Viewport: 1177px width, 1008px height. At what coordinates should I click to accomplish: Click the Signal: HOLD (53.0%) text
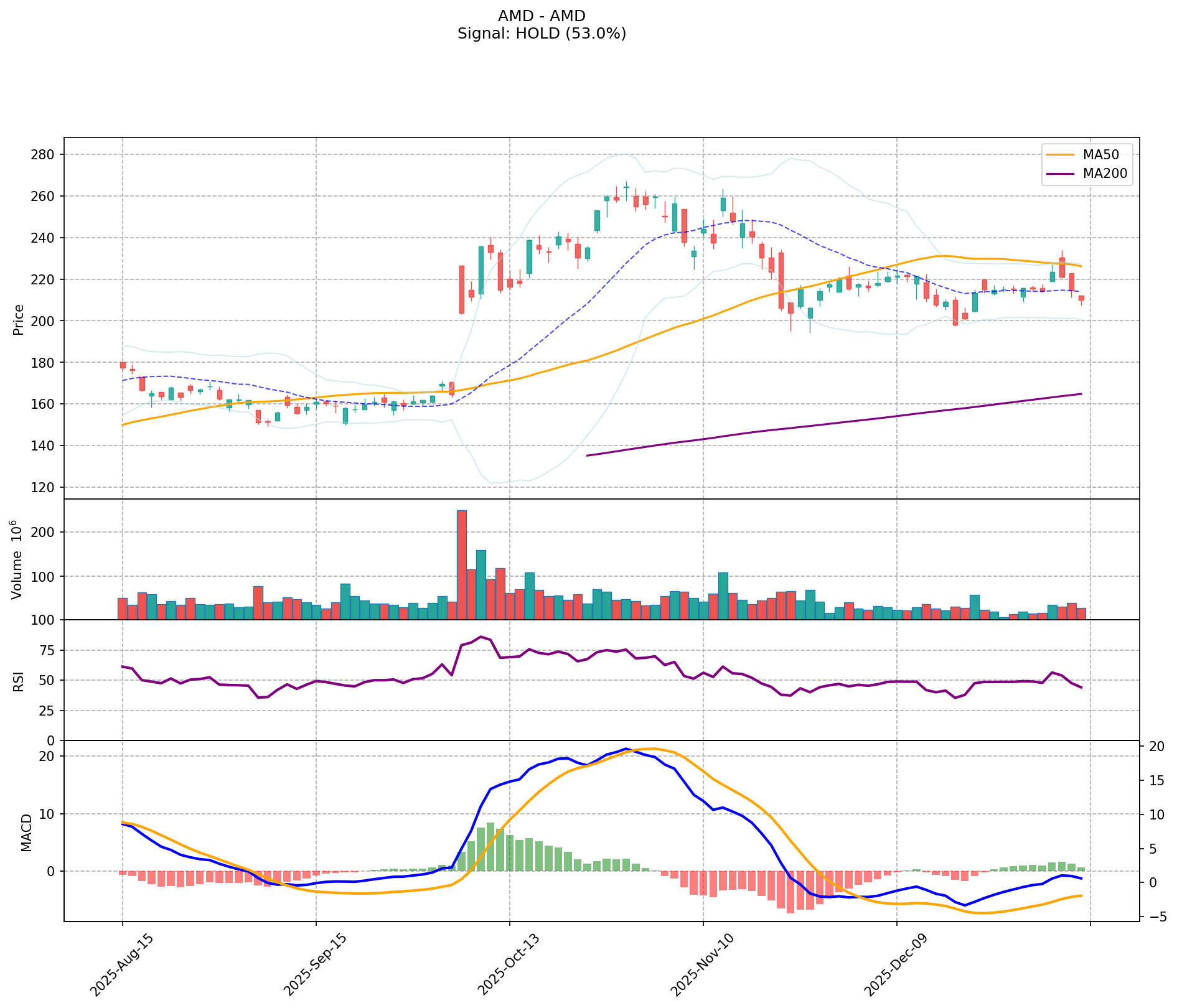coord(542,34)
